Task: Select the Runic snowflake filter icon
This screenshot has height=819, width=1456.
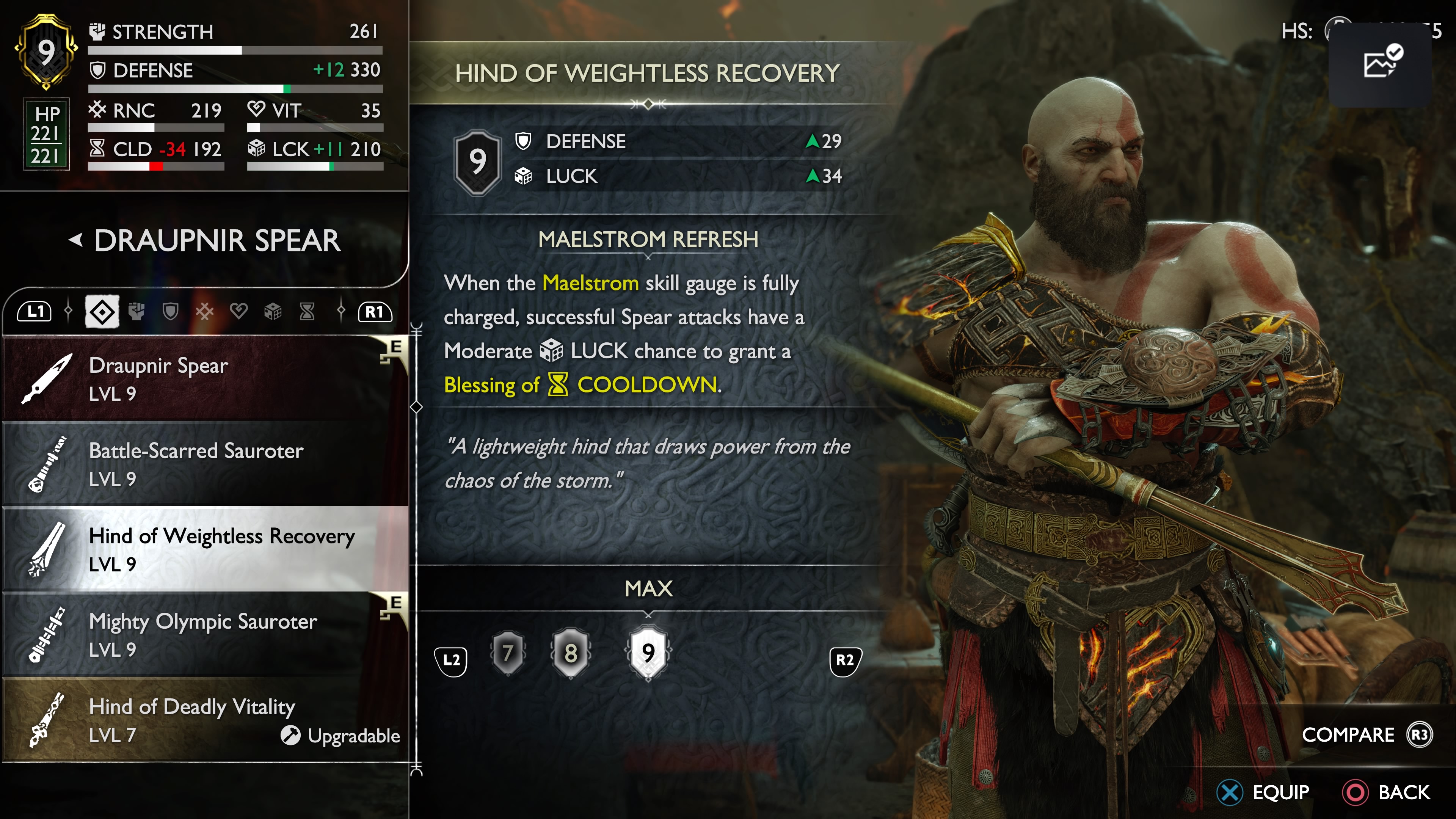Action: coord(205,311)
